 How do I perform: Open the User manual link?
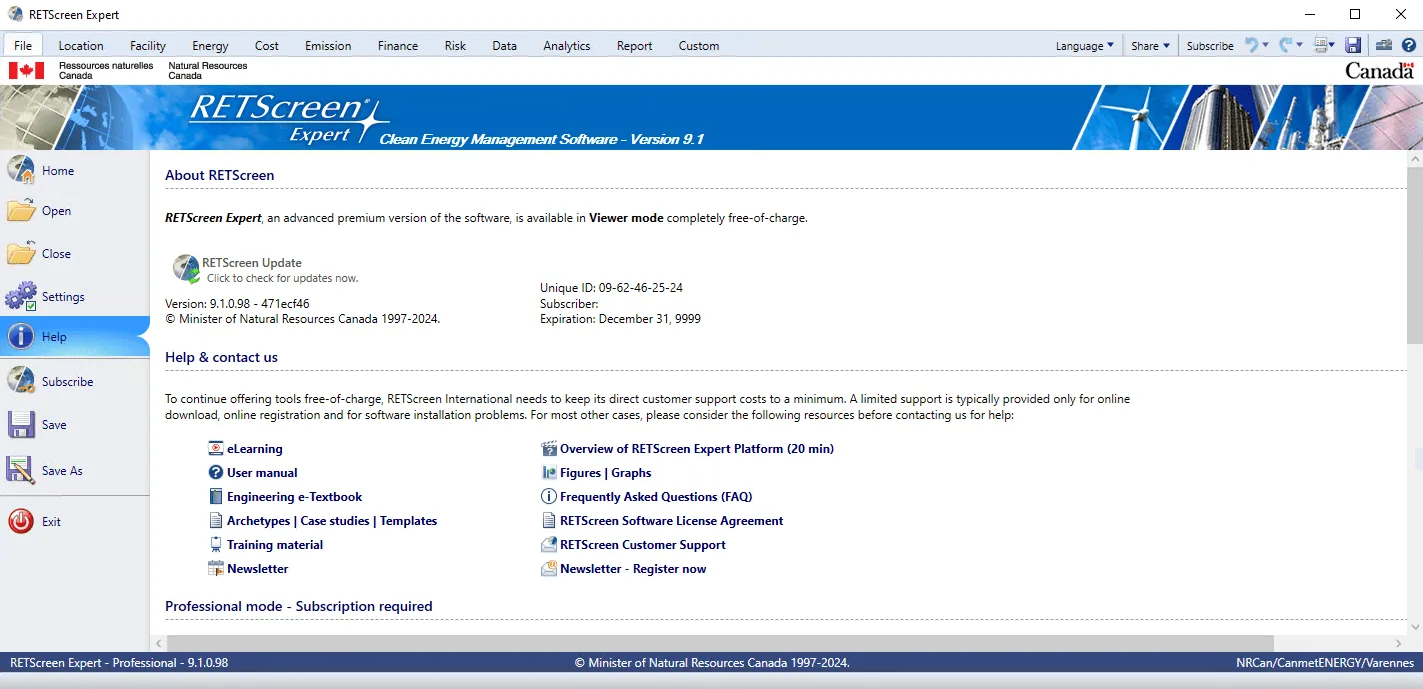pos(262,473)
